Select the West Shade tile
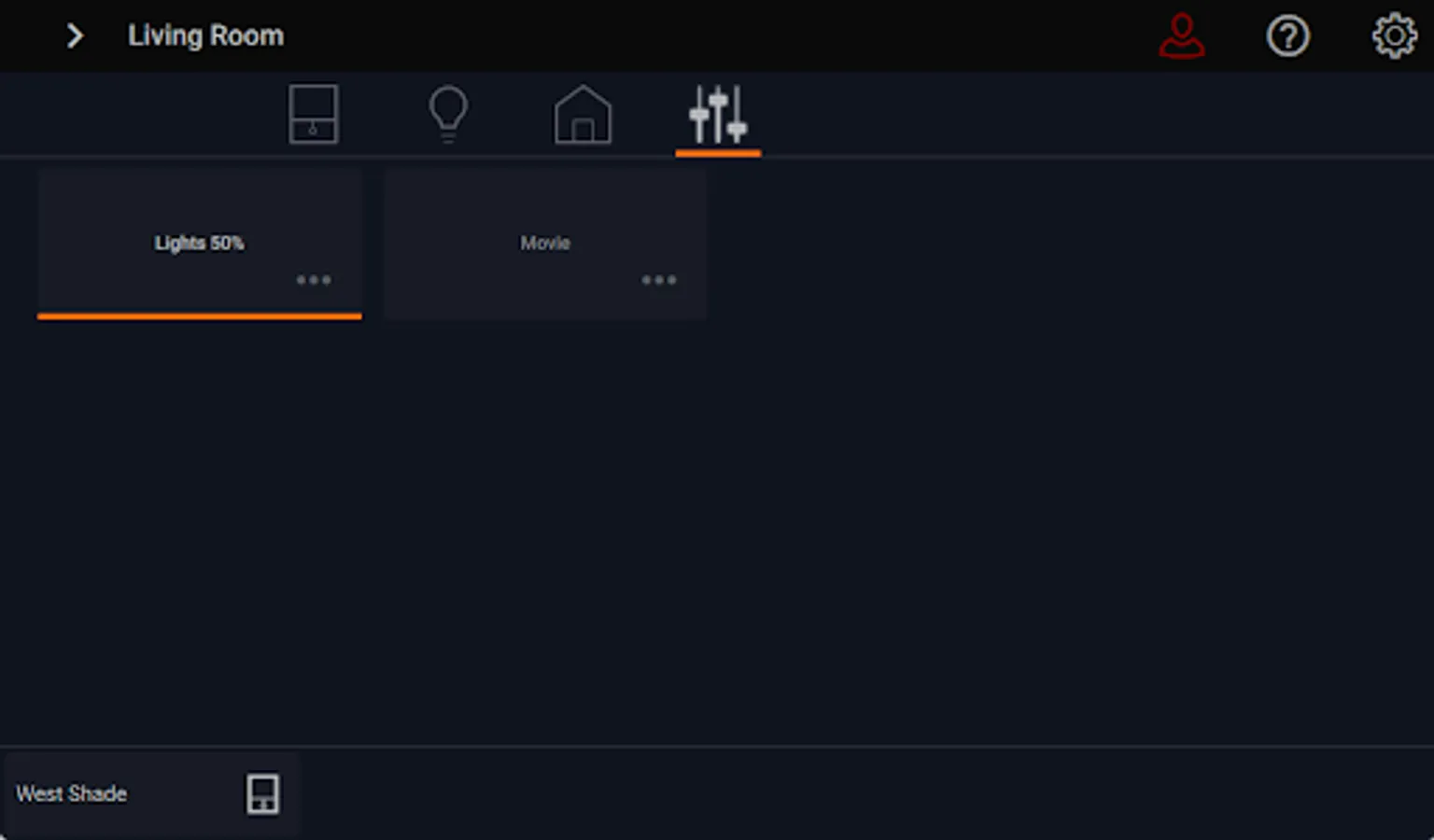This screenshot has height=840, width=1434. tap(150, 794)
